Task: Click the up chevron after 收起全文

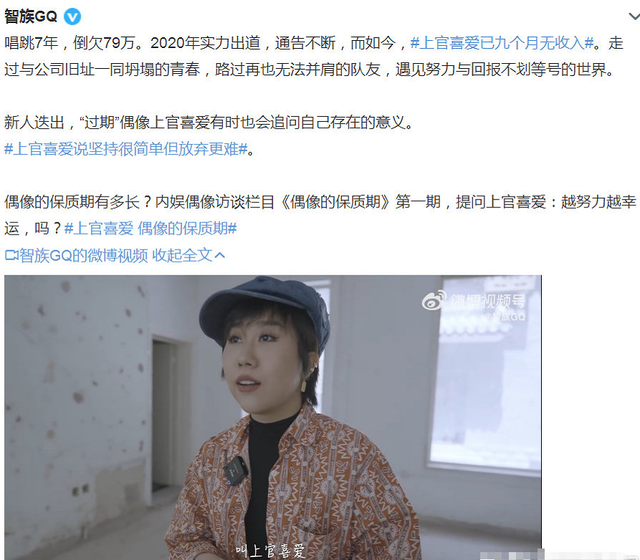Action: pos(220,256)
